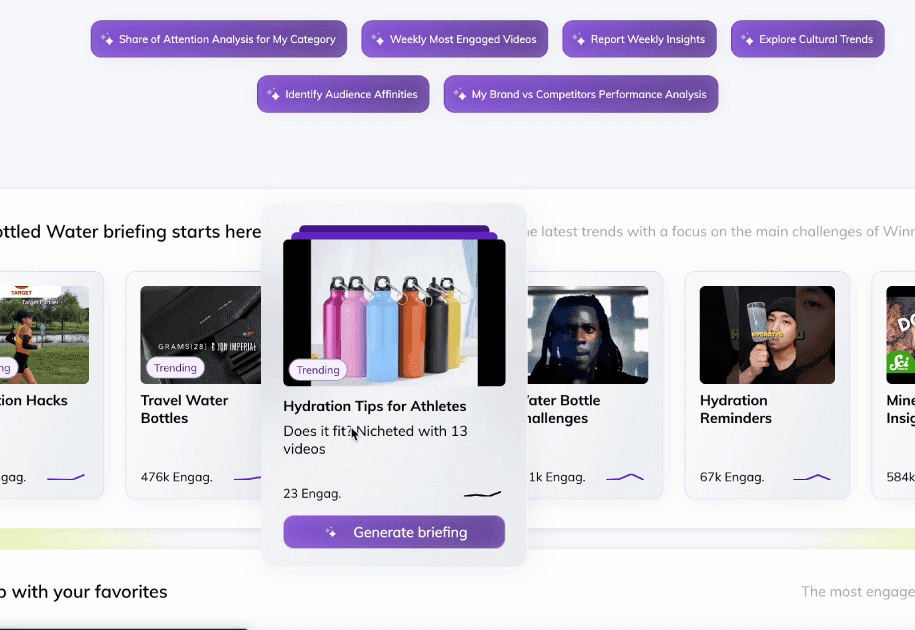Screen dimensions: 915x630
Task: Select the Weekly Most Engaged Videos quick action
Action: point(454,38)
